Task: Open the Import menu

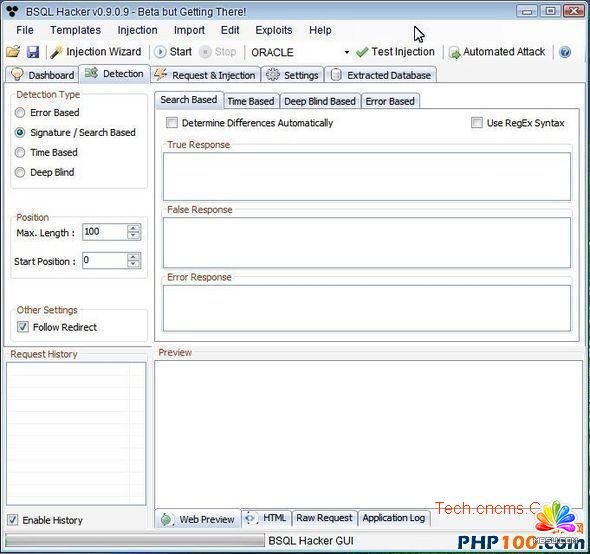Action: point(189,30)
